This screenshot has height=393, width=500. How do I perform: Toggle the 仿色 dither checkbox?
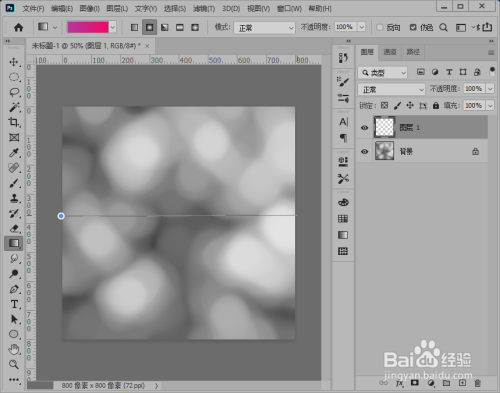pos(413,27)
